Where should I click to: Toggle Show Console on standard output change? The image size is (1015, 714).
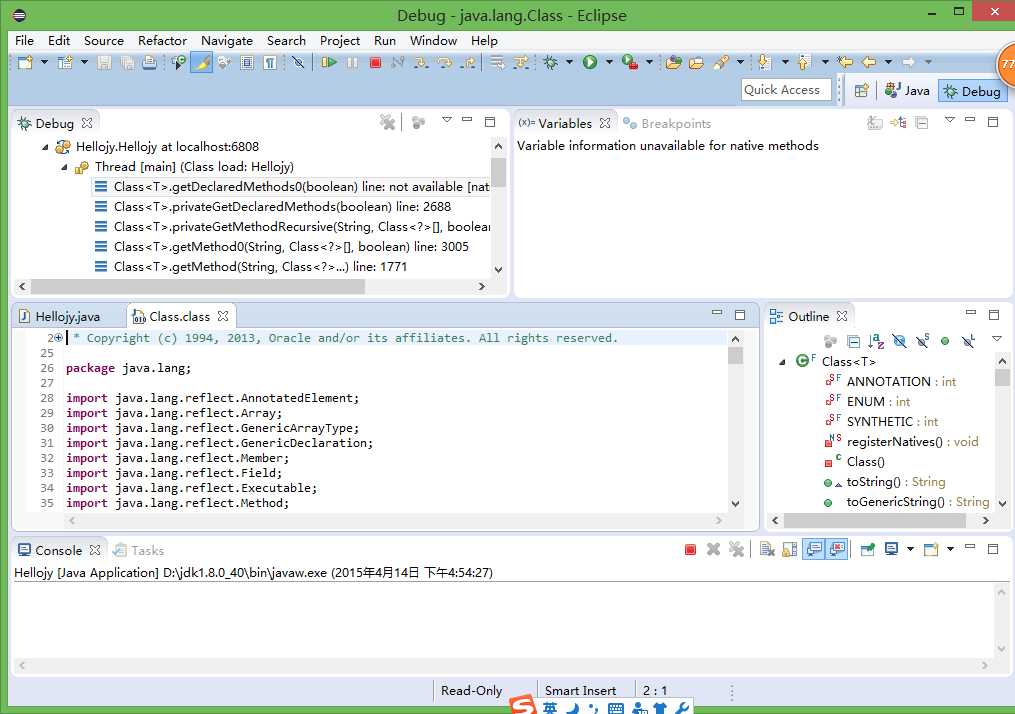(814, 550)
